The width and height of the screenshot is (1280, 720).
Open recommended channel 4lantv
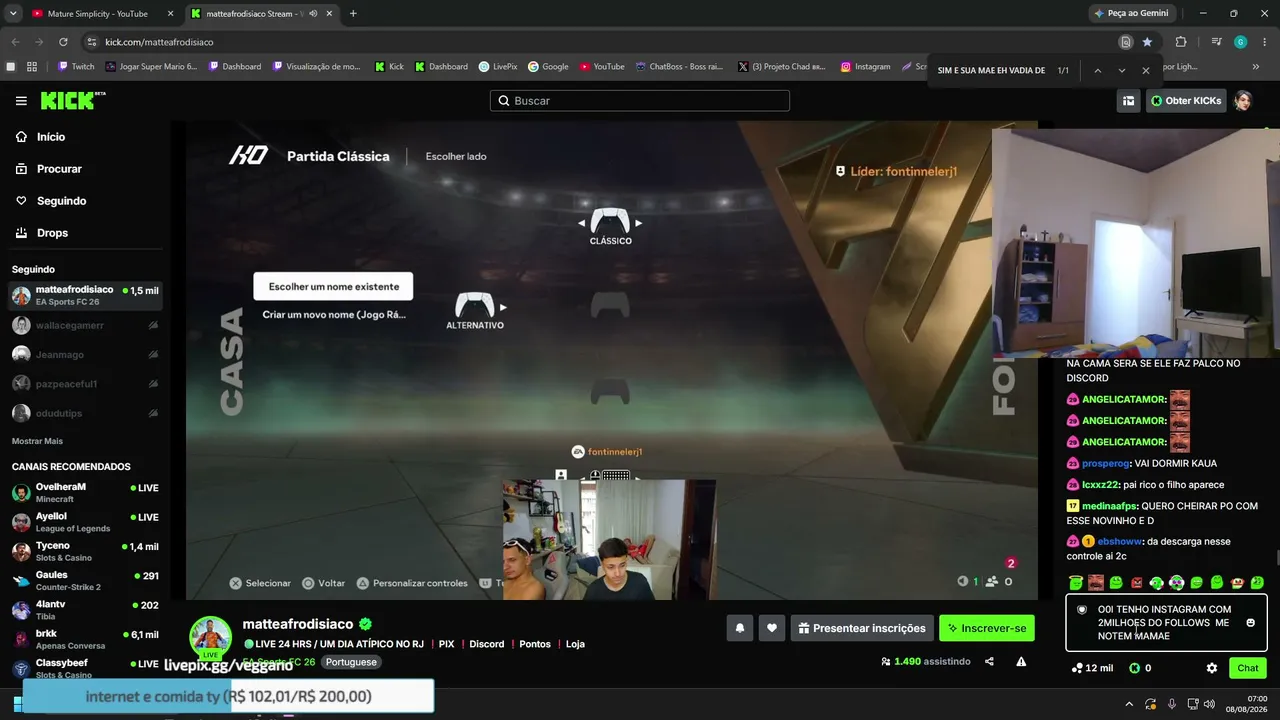point(85,610)
